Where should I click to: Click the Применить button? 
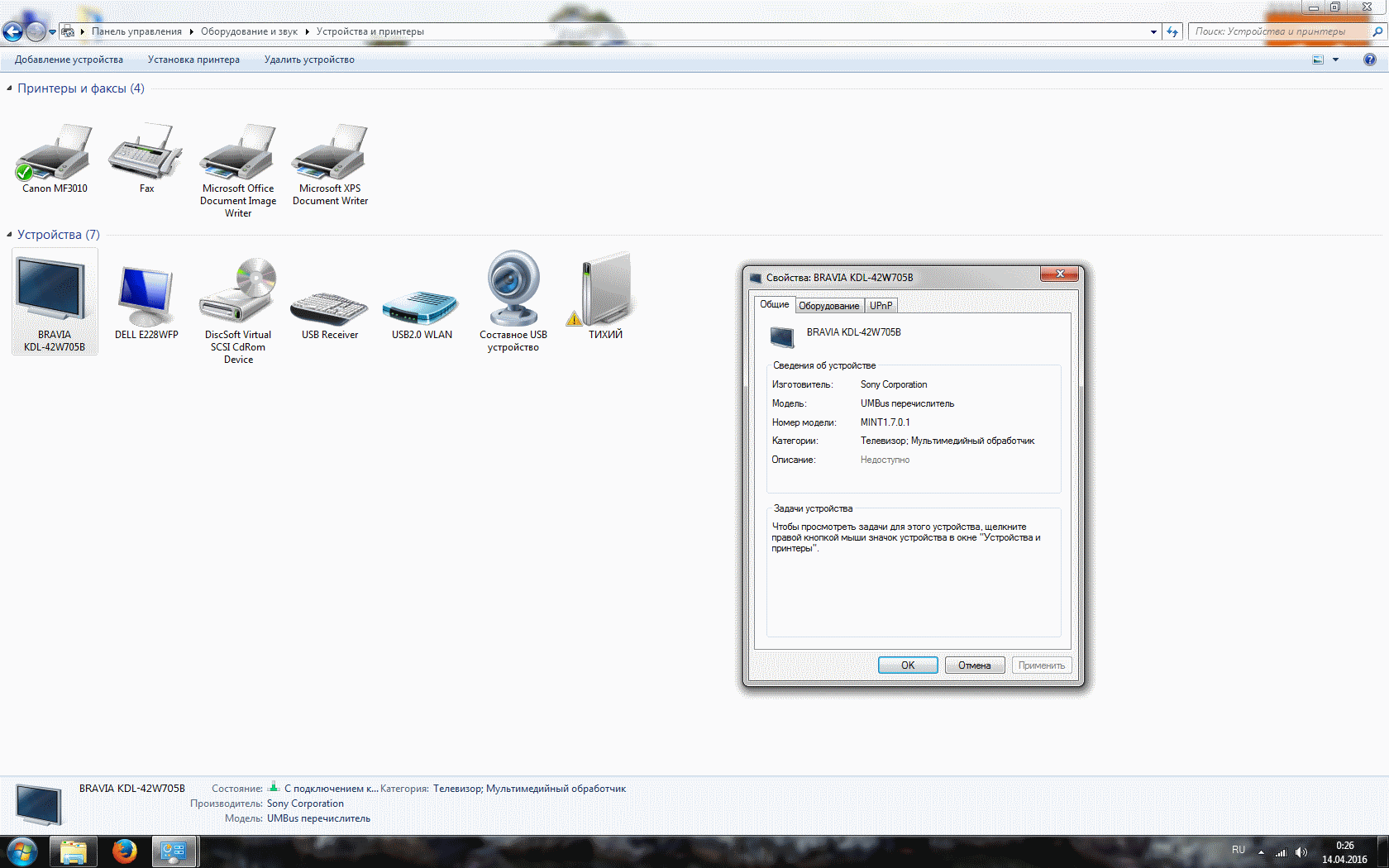pyautogui.click(x=1042, y=665)
